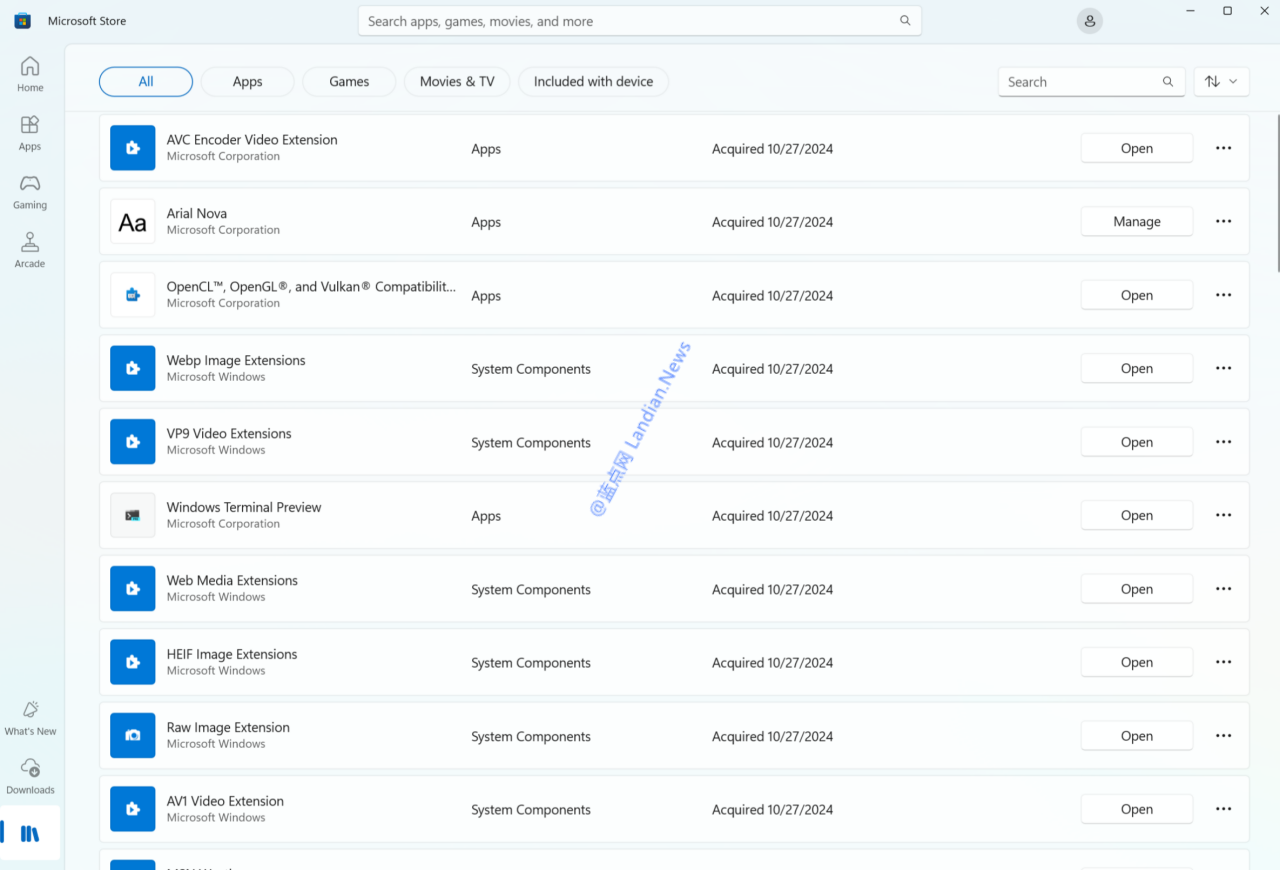This screenshot has height=870, width=1280.
Task: Open more options for Webp Image Extensions
Action: coord(1223,368)
